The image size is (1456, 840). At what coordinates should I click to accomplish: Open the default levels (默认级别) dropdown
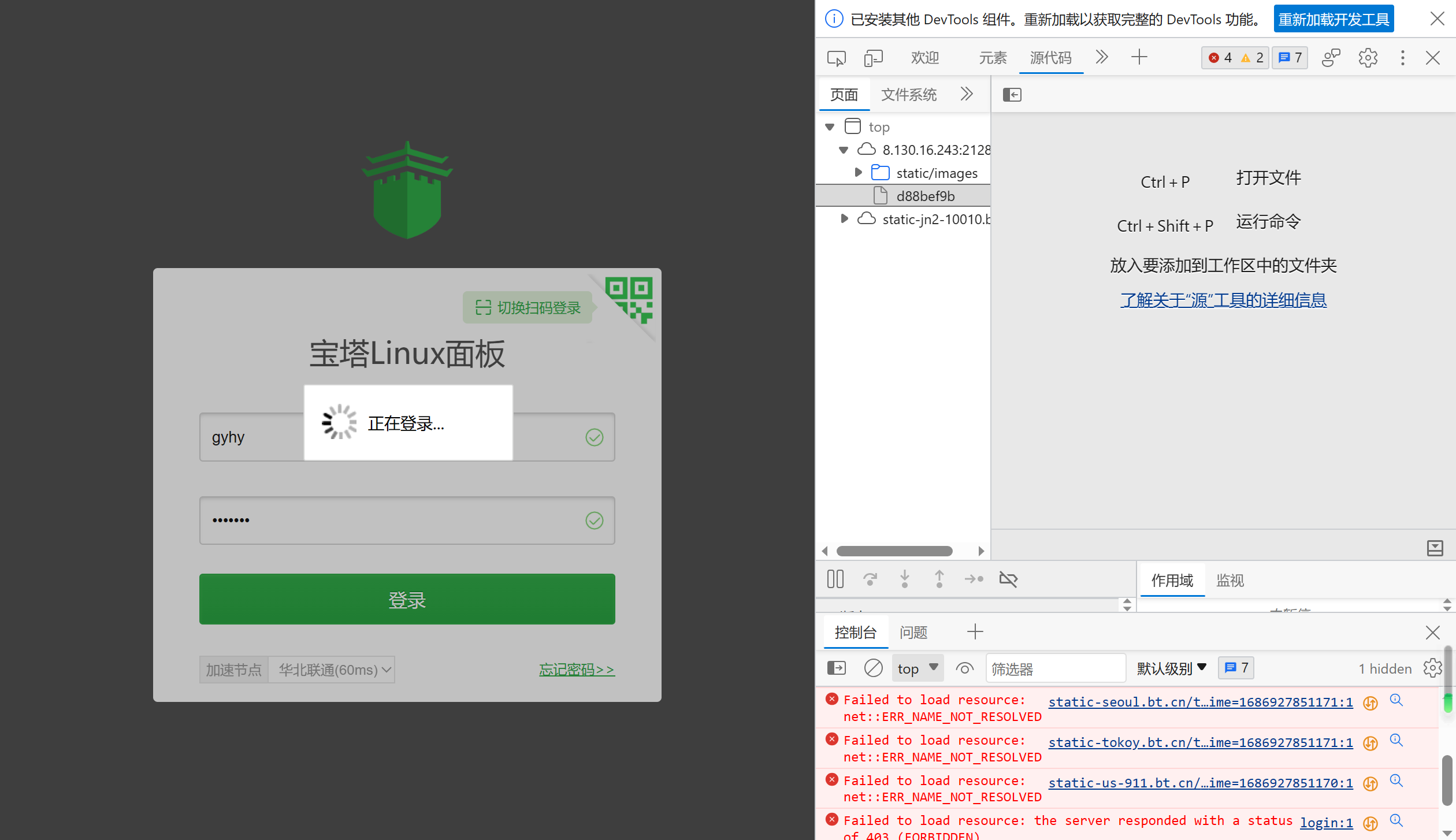click(x=1171, y=668)
